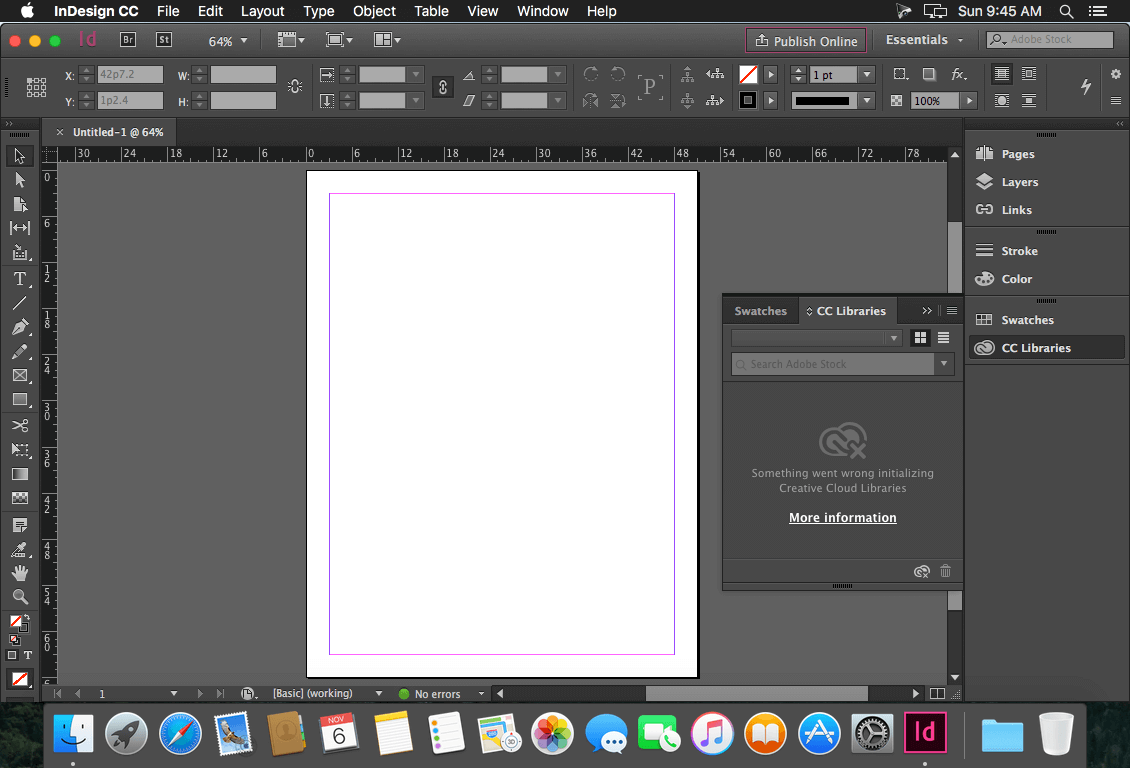Choose the Pen tool
Viewport: 1130px width, 768px height.
pos(20,327)
